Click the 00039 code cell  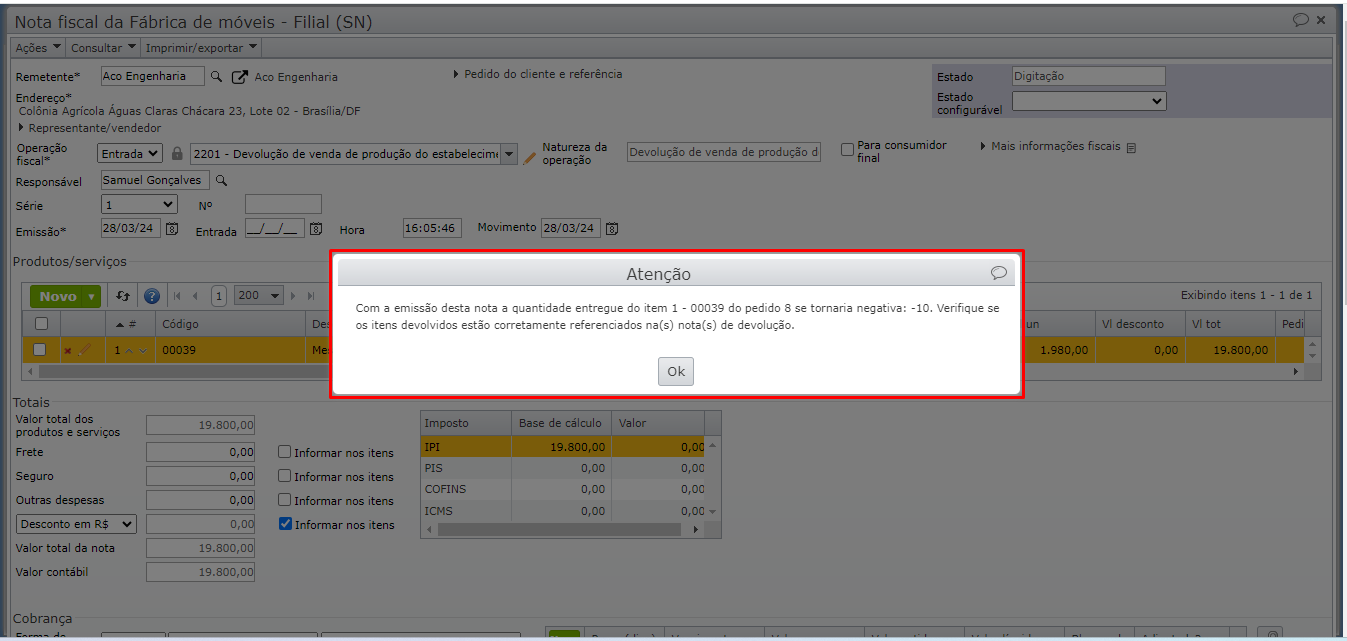click(230, 350)
